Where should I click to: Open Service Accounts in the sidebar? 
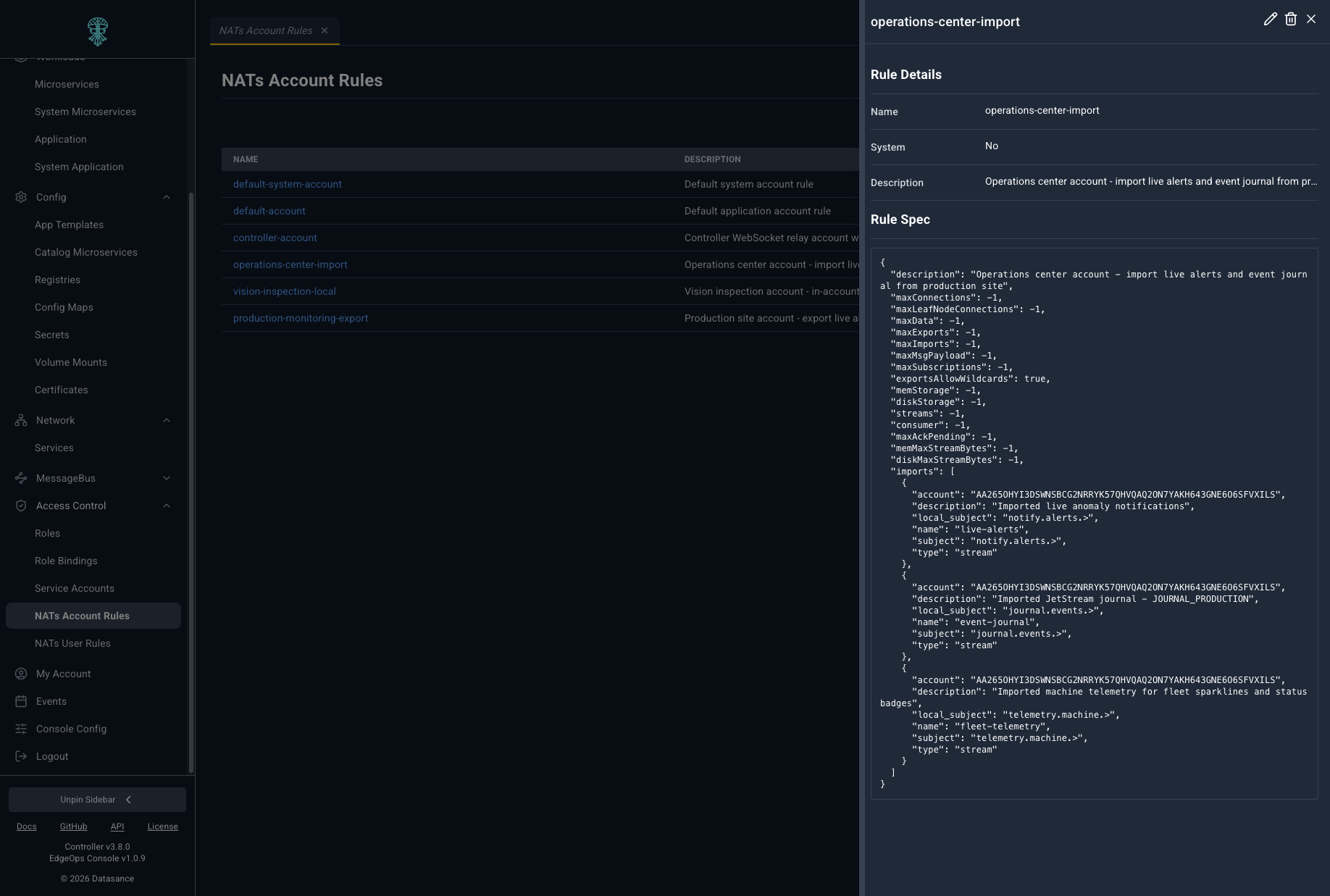tap(75, 588)
